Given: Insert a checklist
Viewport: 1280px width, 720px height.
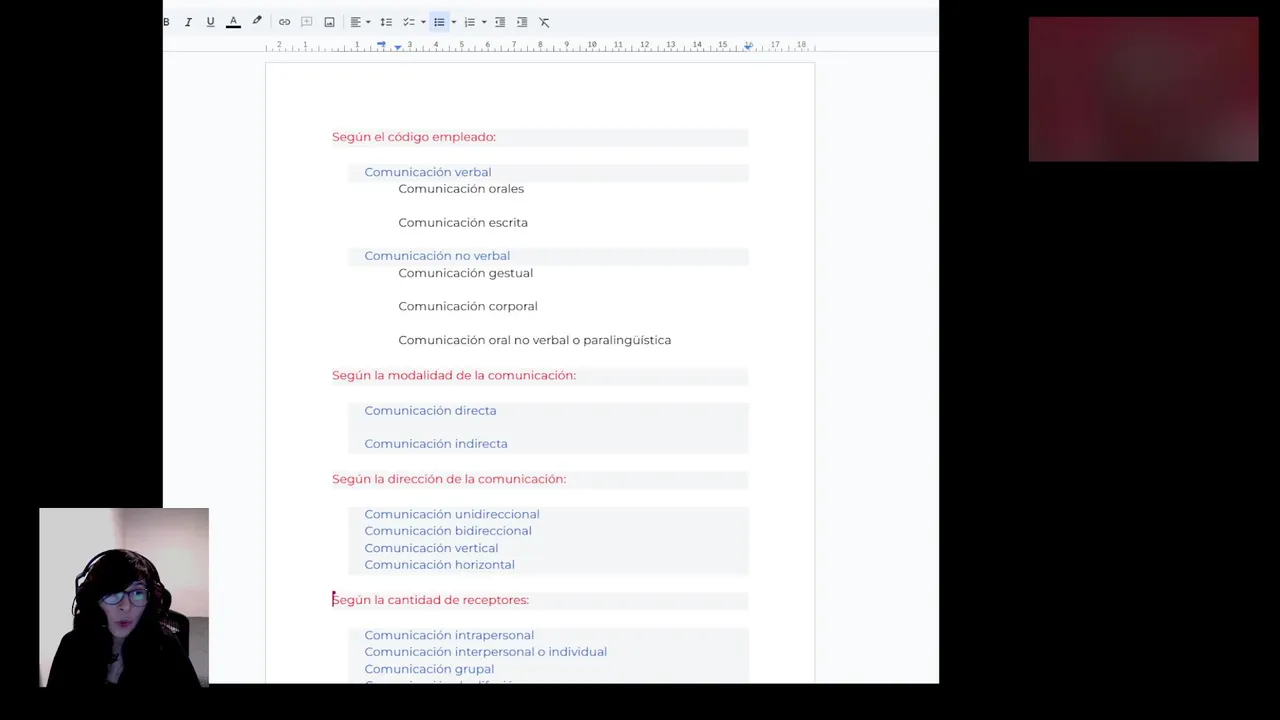Looking at the screenshot, I should (x=408, y=22).
